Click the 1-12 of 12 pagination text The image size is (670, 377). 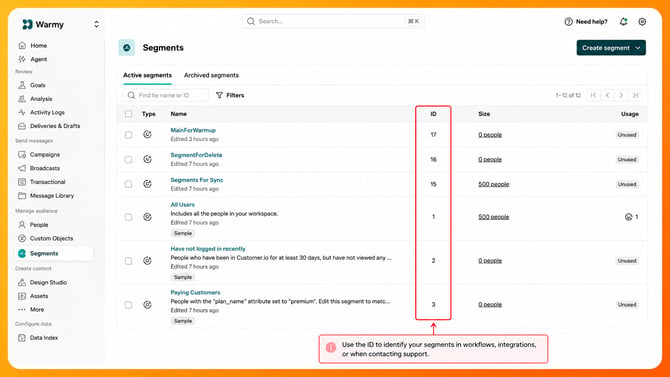(568, 95)
